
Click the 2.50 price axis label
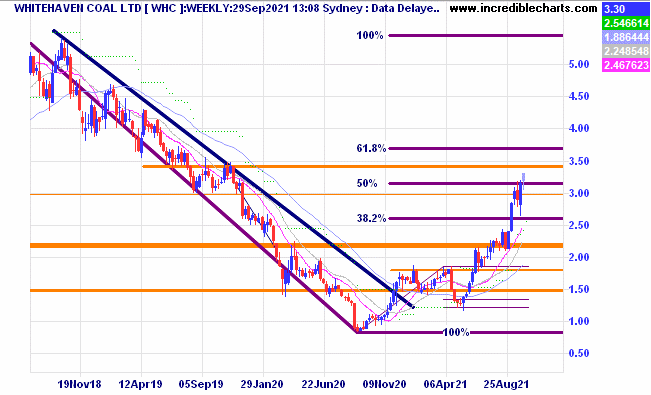[579, 225]
